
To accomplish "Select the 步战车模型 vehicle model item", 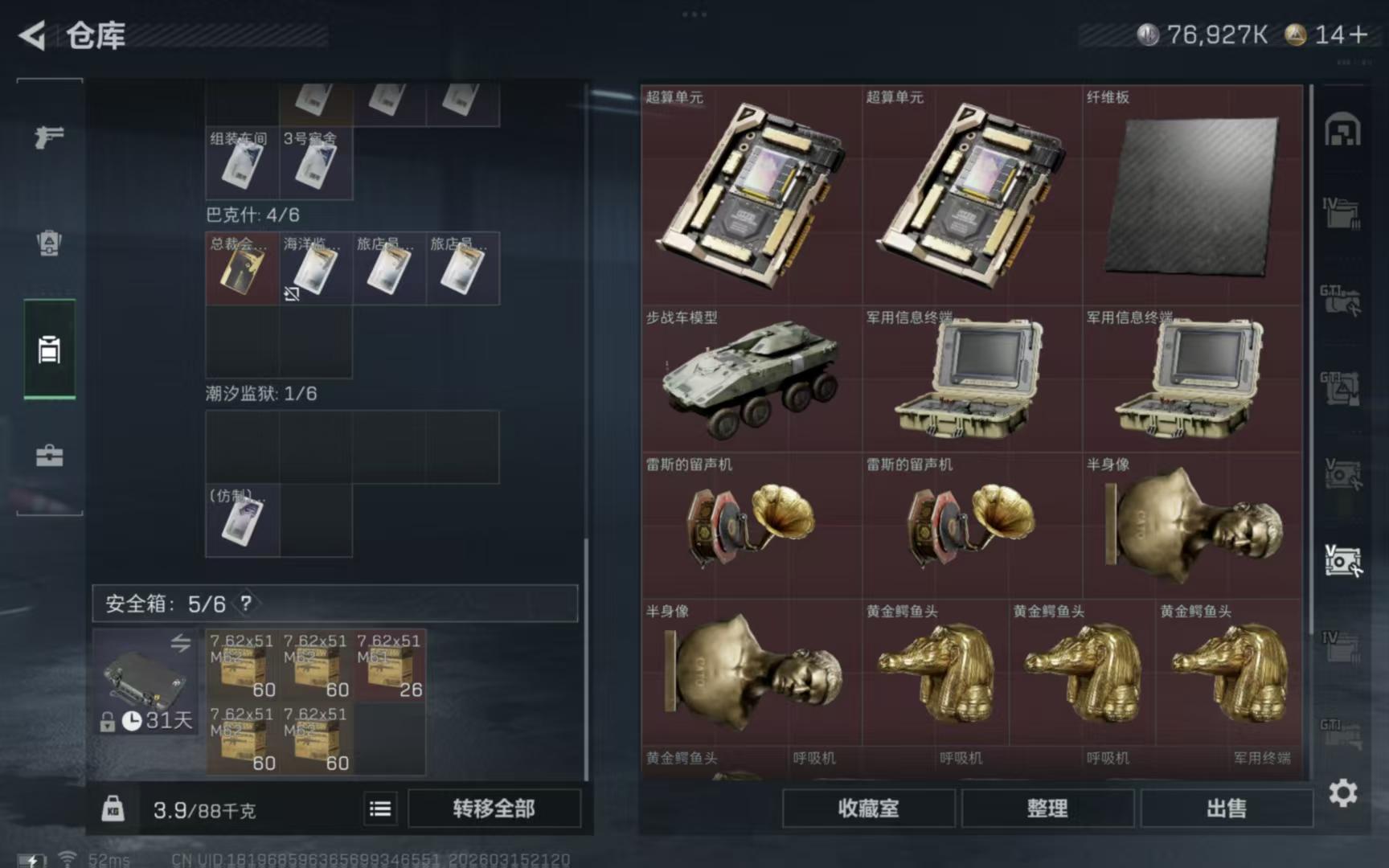I will pyautogui.click(x=752, y=379).
